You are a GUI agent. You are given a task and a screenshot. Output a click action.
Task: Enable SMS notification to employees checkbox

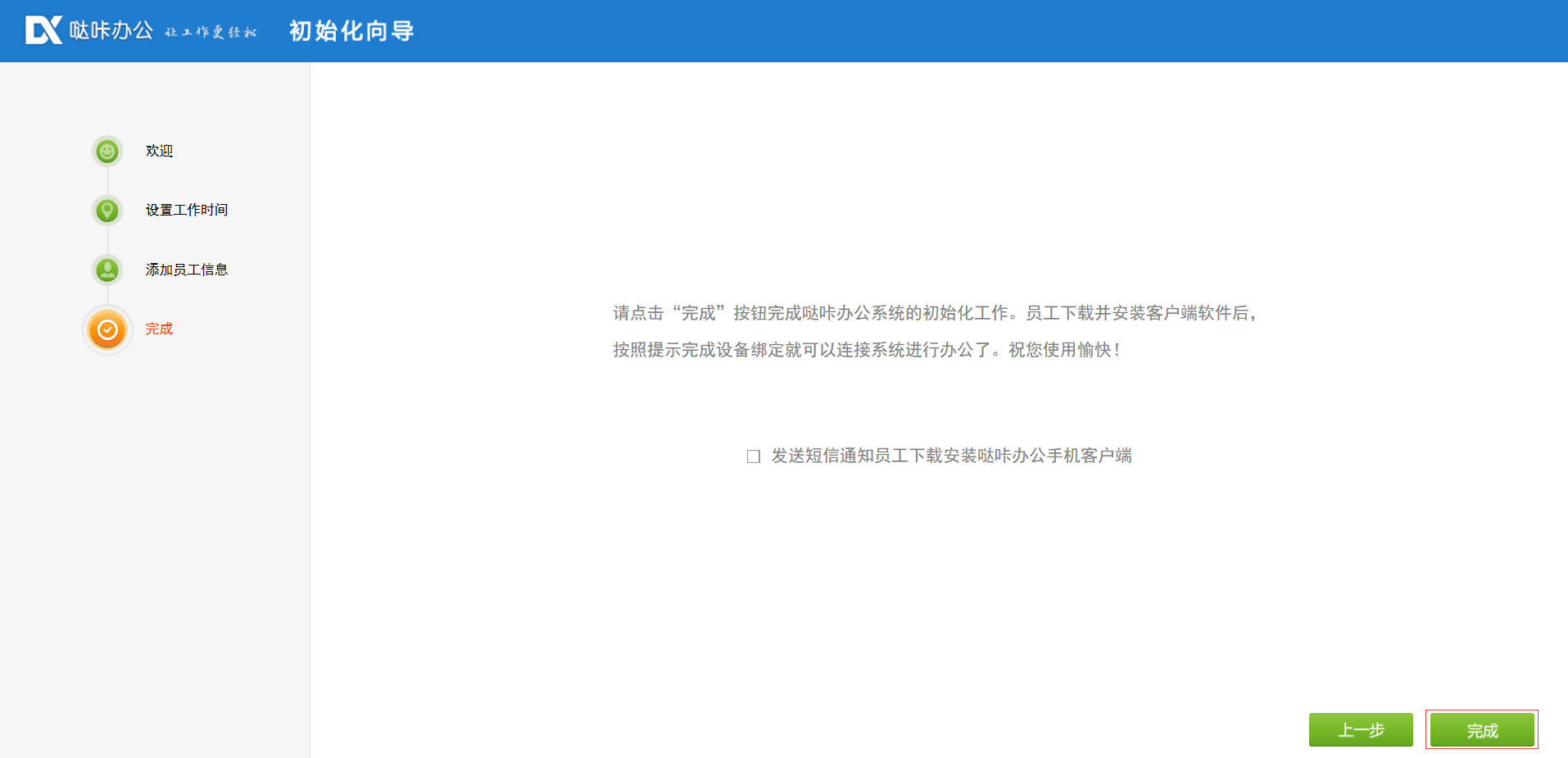[x=754, y=456]
